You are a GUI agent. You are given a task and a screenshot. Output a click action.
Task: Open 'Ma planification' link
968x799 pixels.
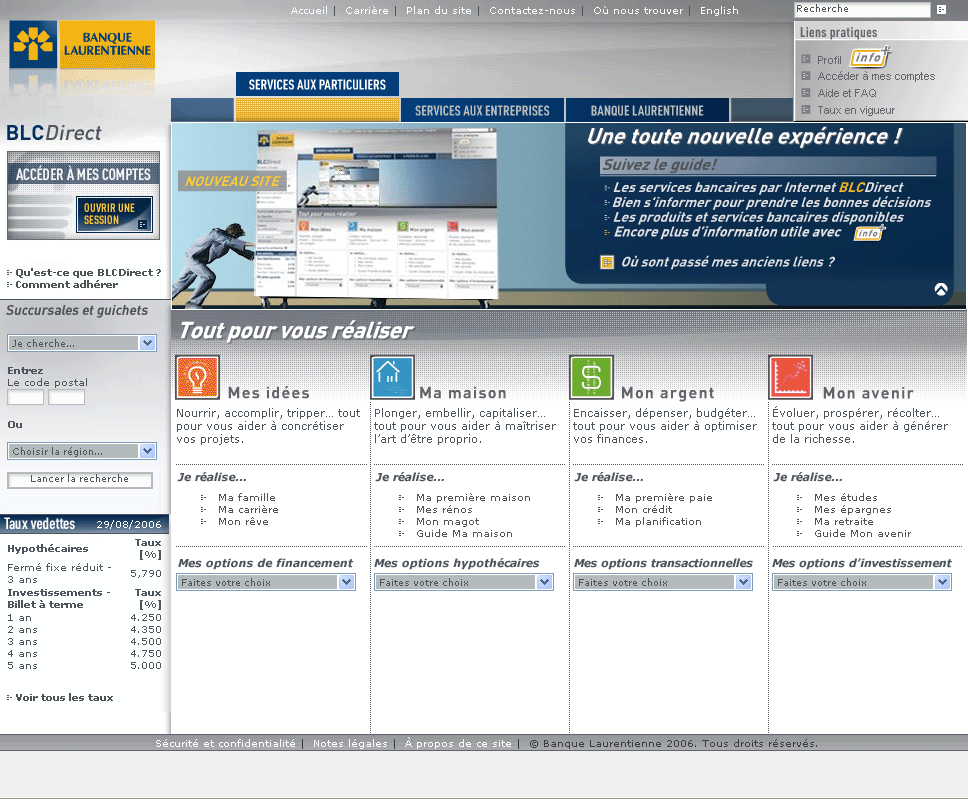coord(658,522)
